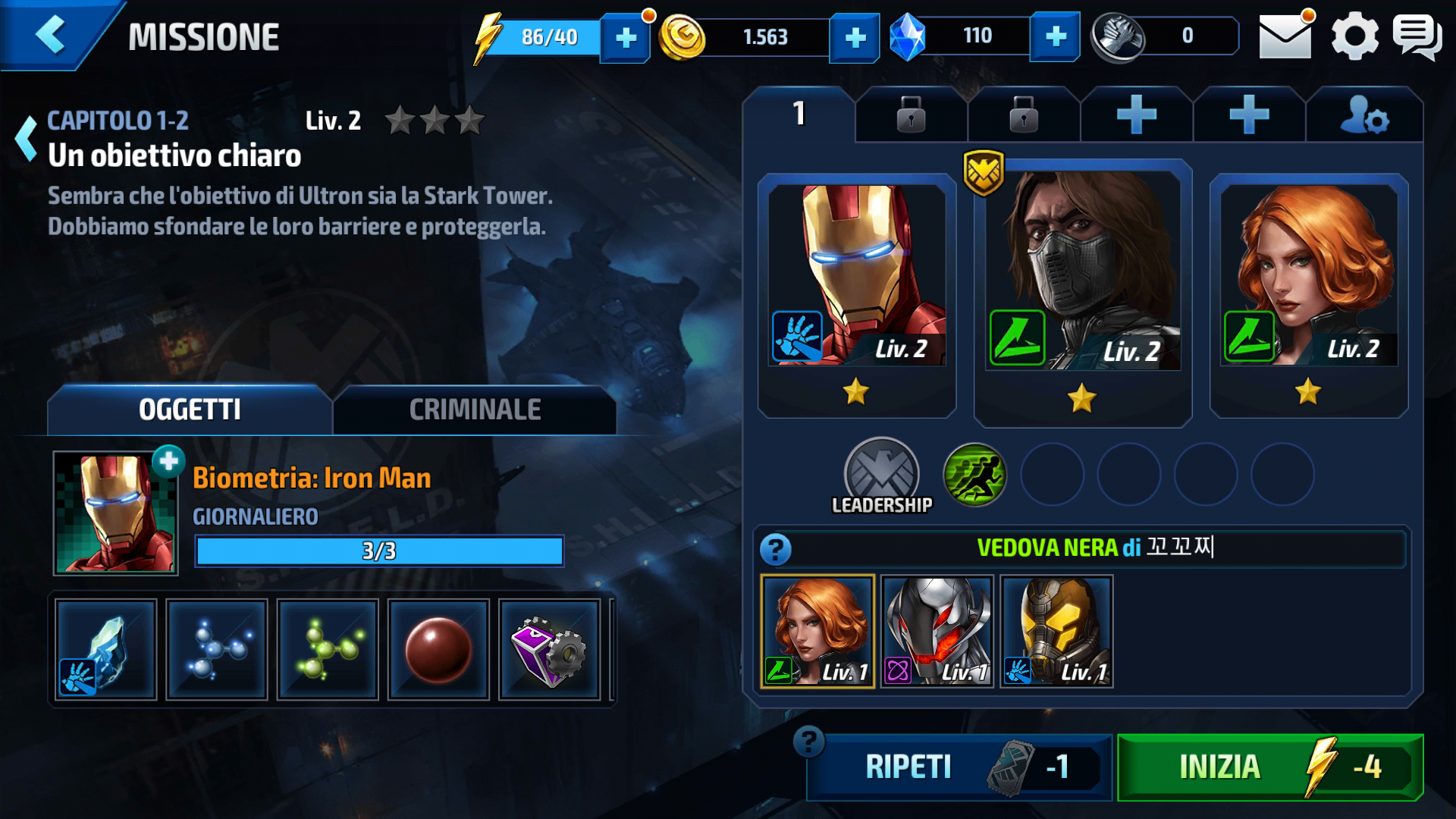Screen dimensions: 1456x819
Task: Add energy with the plus button
Action: click(626, 38)
